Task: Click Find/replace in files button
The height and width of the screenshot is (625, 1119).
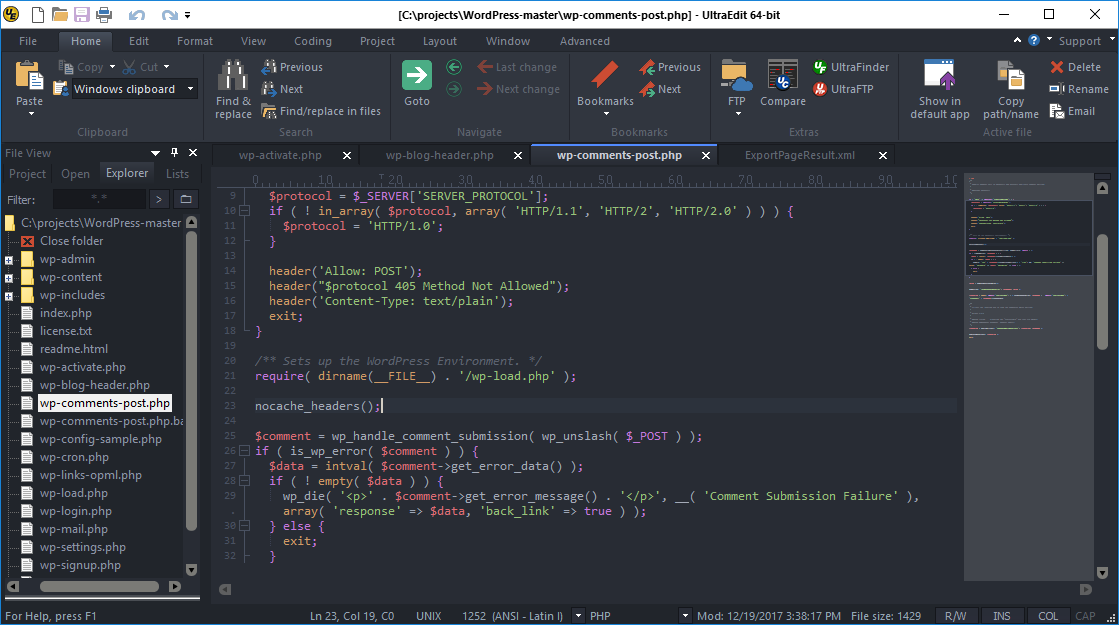Action: tap(322, 111)
